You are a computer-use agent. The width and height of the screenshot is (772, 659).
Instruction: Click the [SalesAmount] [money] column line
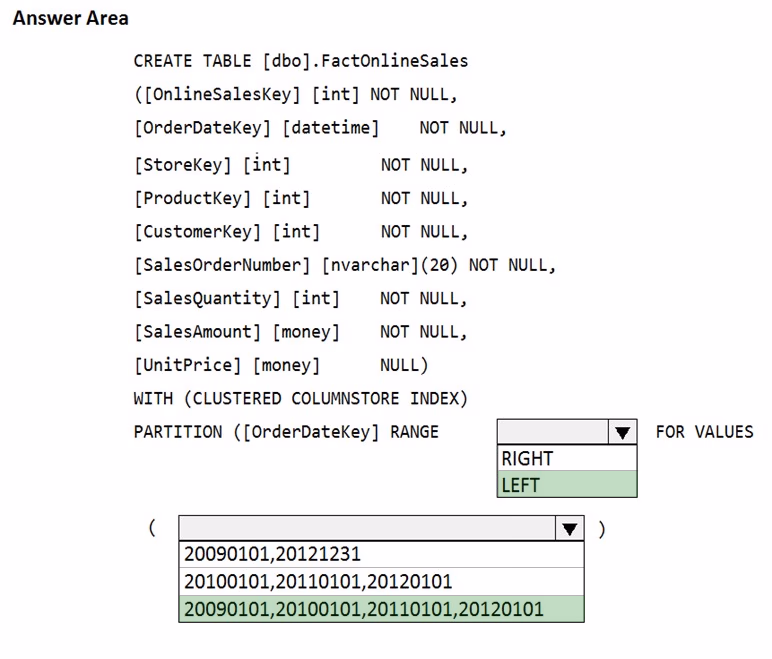coord(301,332)
